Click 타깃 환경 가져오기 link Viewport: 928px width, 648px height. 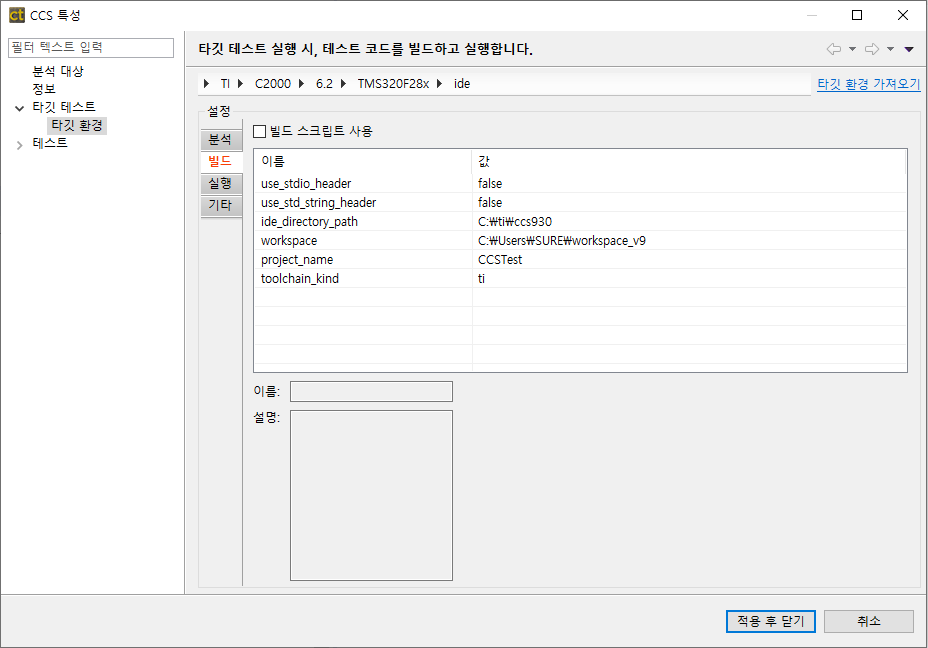click(x=868, y=84)
